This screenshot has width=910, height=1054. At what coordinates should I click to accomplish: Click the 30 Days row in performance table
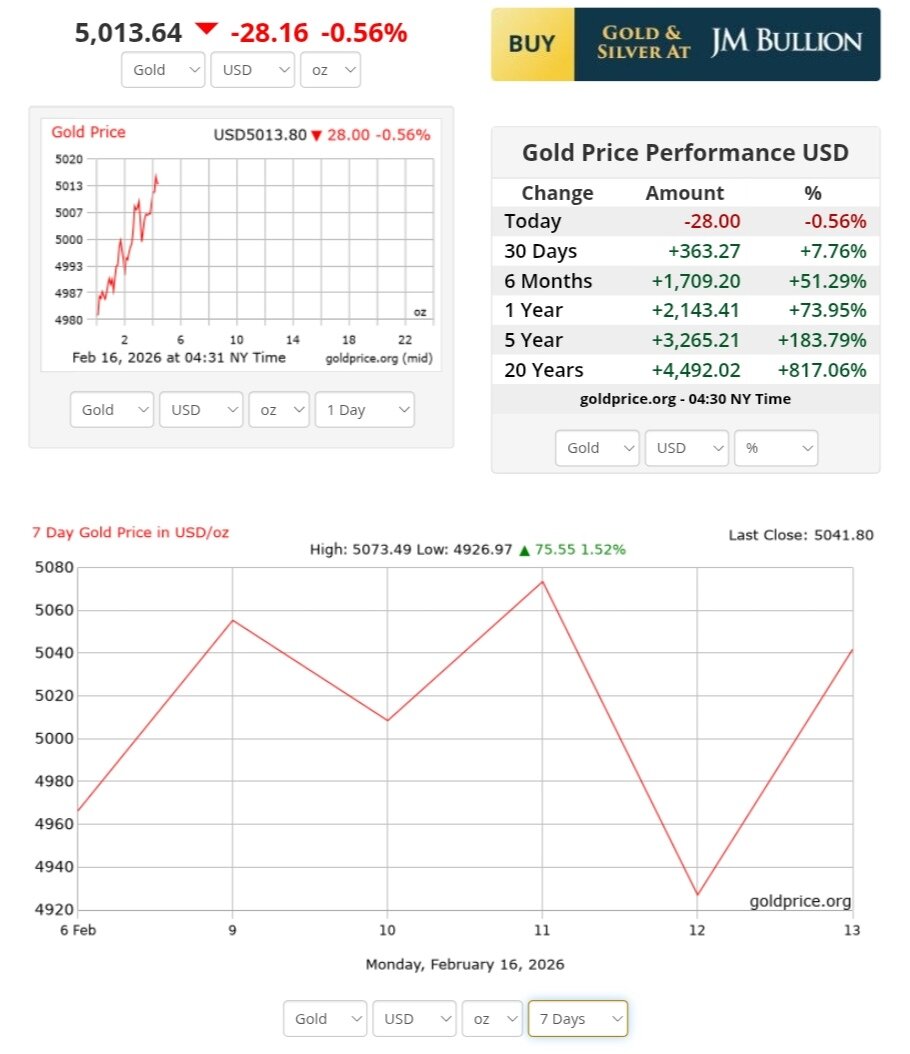(685, 251)
